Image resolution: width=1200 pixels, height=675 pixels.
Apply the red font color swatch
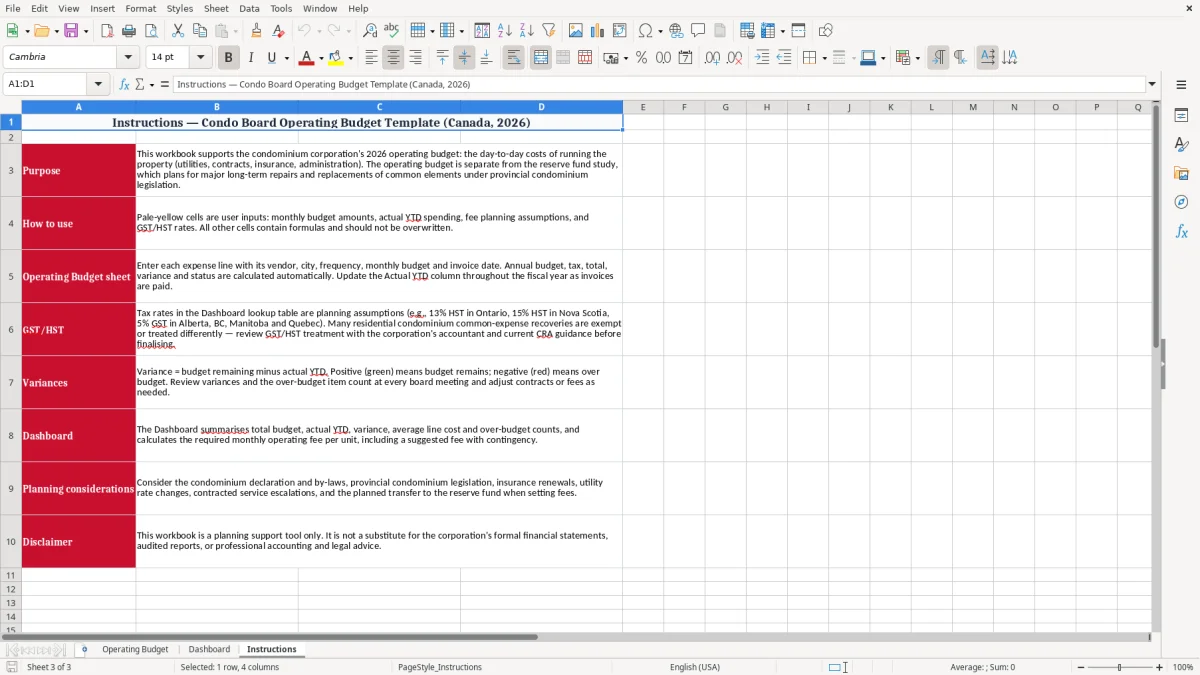(x=307, y=58)
